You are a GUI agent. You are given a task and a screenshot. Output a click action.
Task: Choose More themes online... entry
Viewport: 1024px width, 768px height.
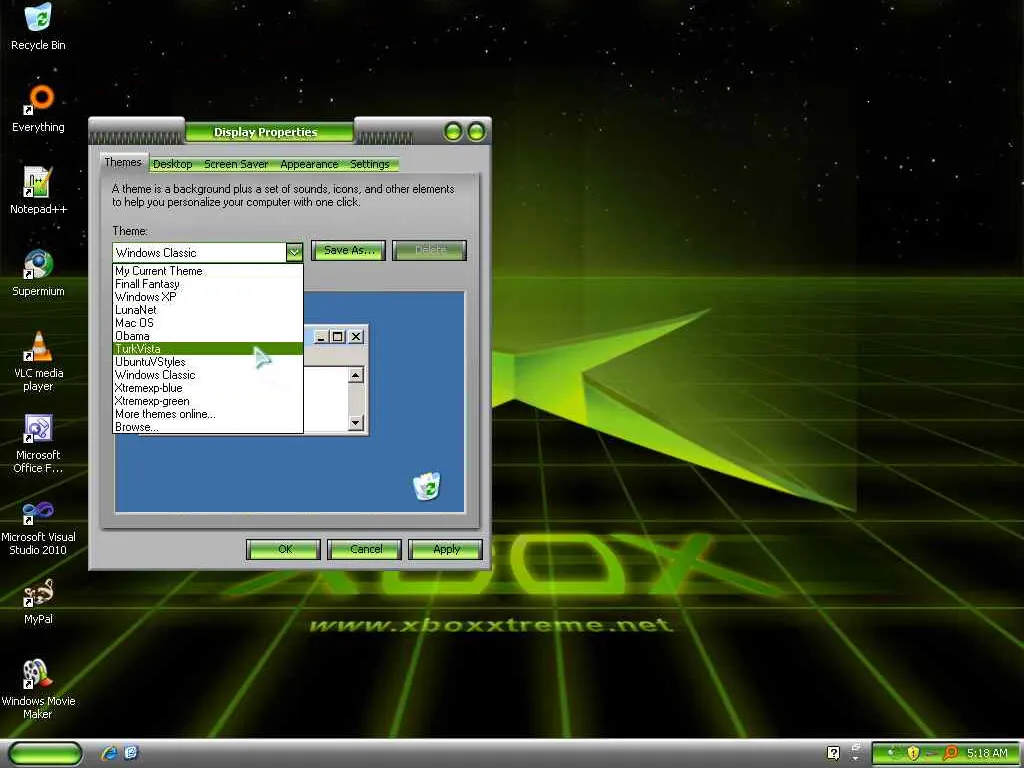click(x=208, y=414)
